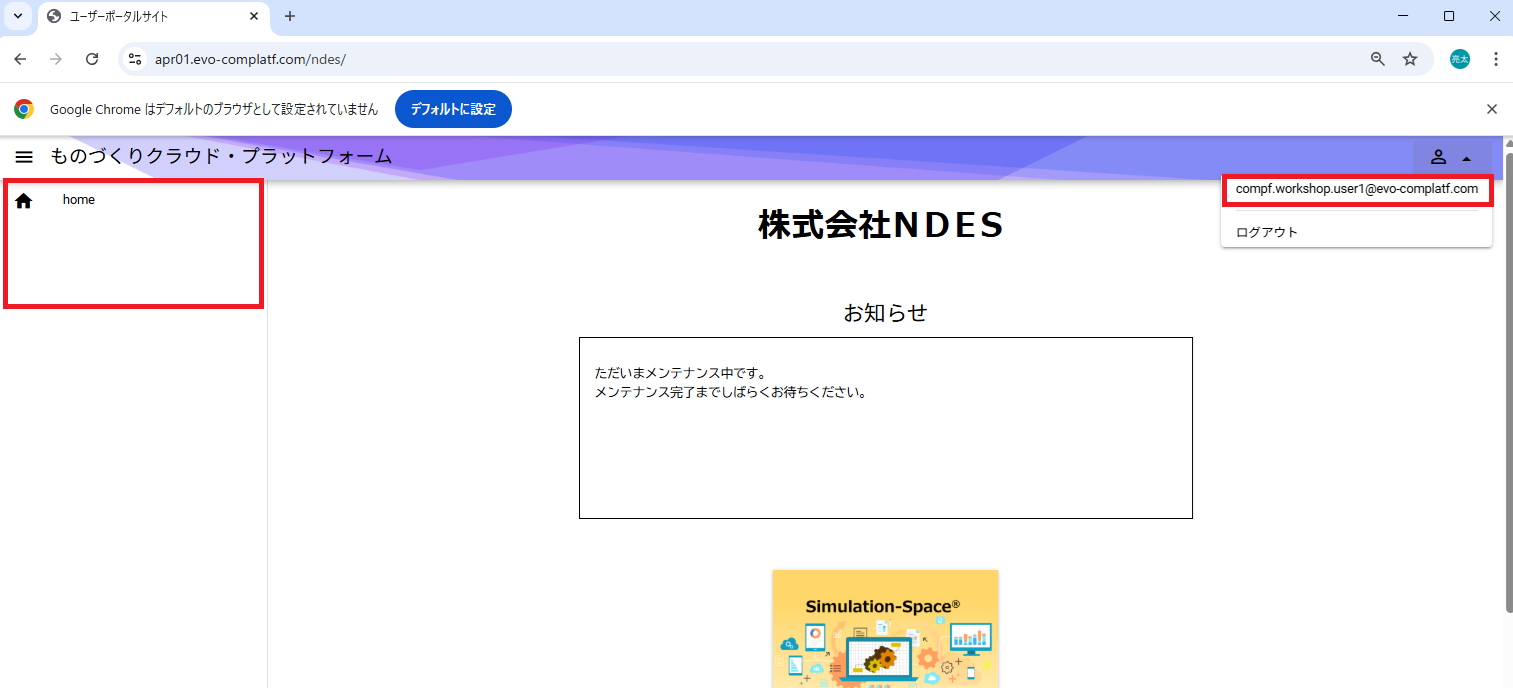Reload the current page
The image size is (1513, 688).
tap(92, 59)
